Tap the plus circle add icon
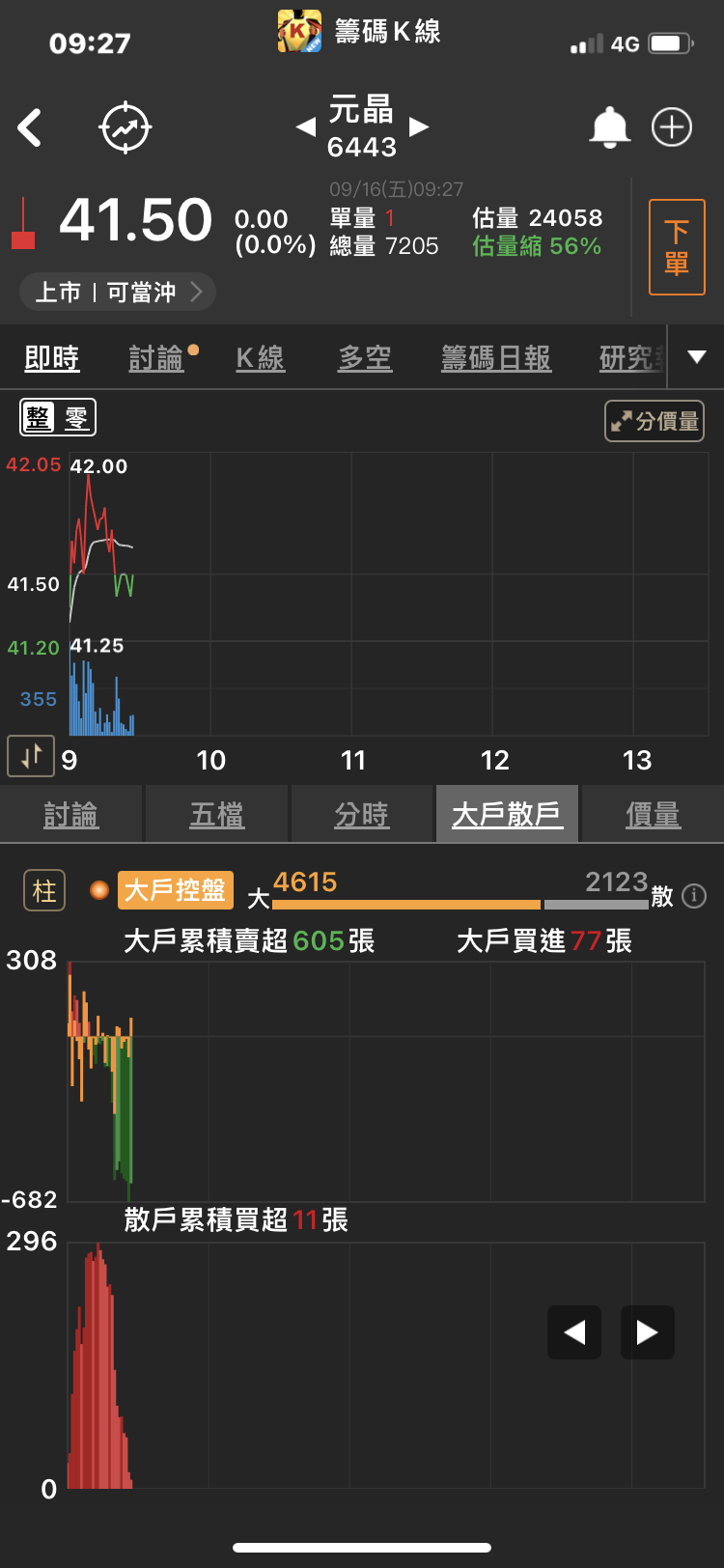The width and height of the screenshot is (724, 1568). point(672,127)
